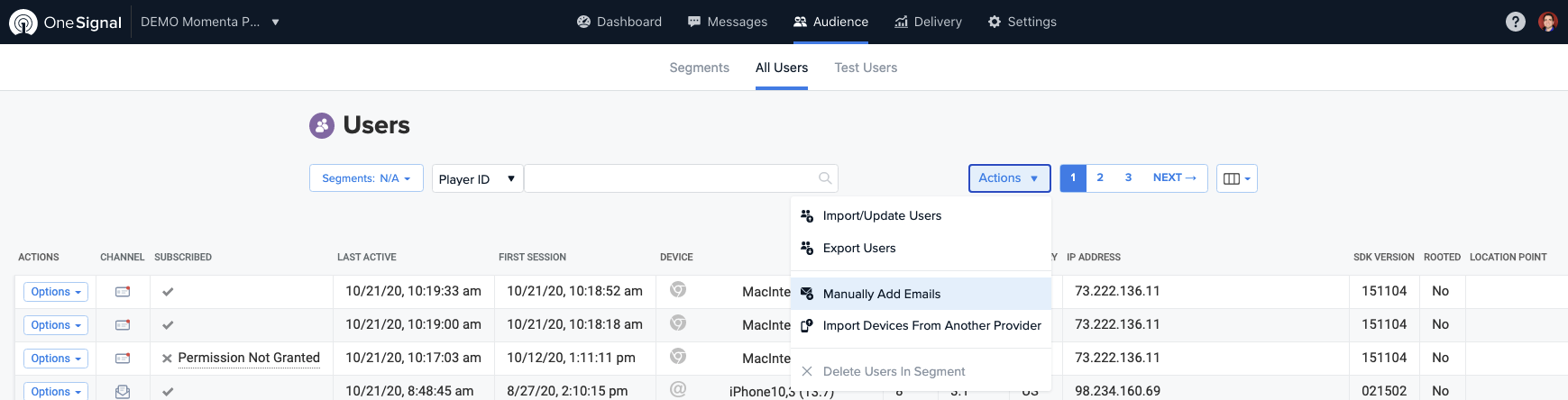This screenshot has width=1568, height=400.
Task: Switch to the Segments tab
Action: (699, 68)
